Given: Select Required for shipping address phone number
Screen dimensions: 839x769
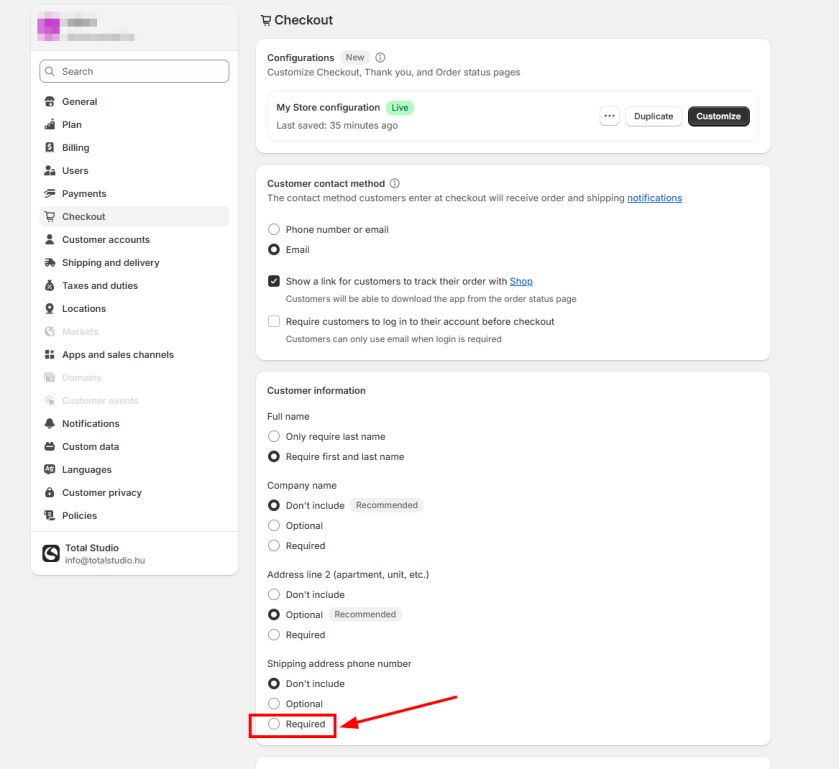Looking at the screenshot, I should (274, 724).
